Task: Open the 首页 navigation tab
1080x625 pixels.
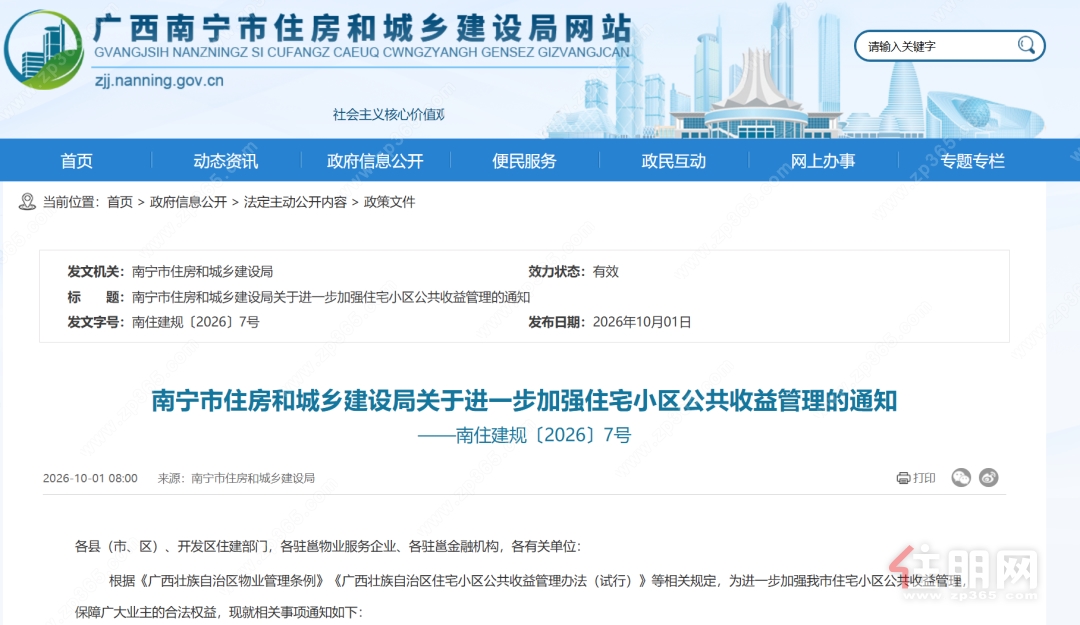Action: point(76,161)
